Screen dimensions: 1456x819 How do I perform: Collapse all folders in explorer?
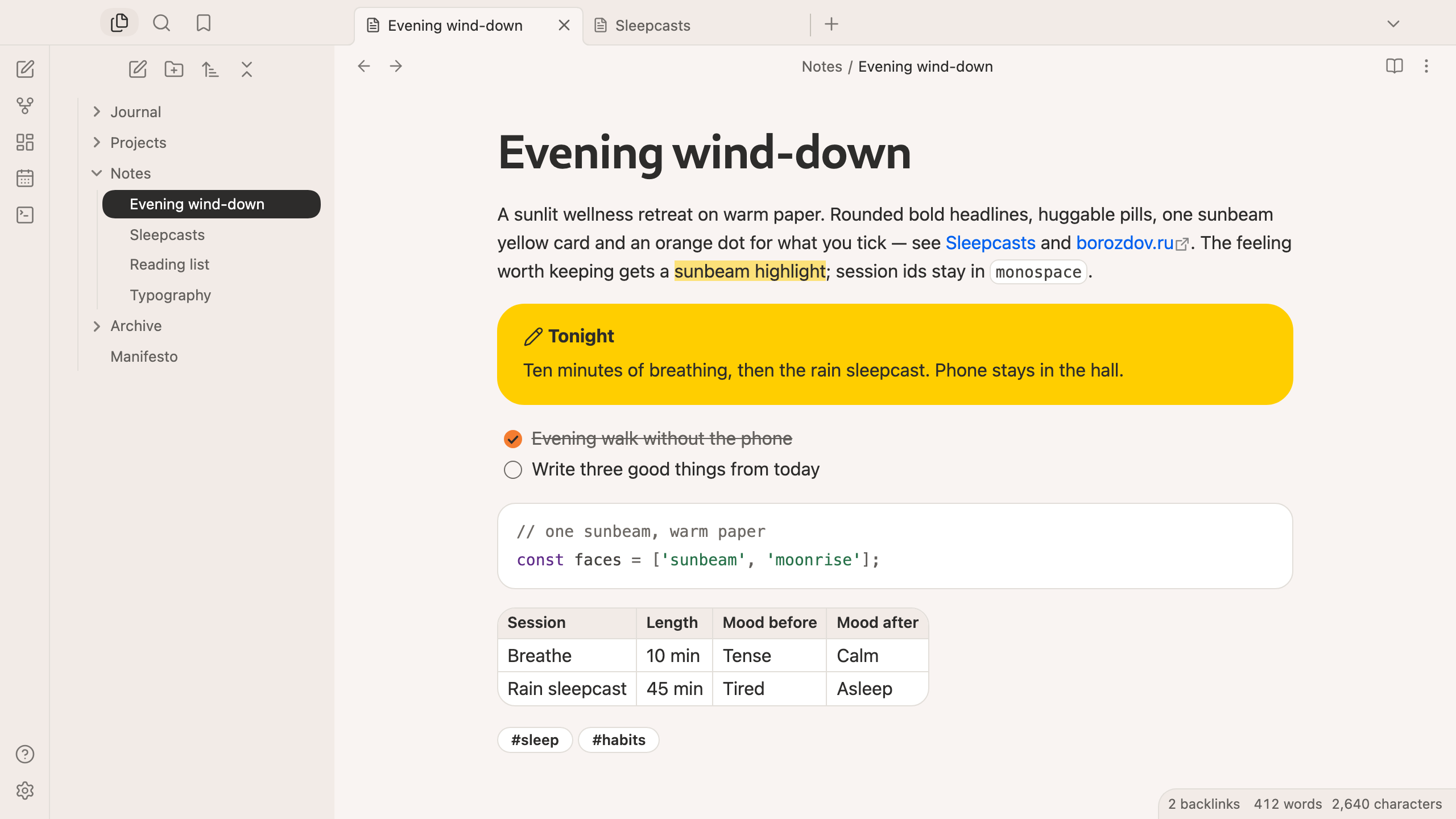[x=247, y=69]
